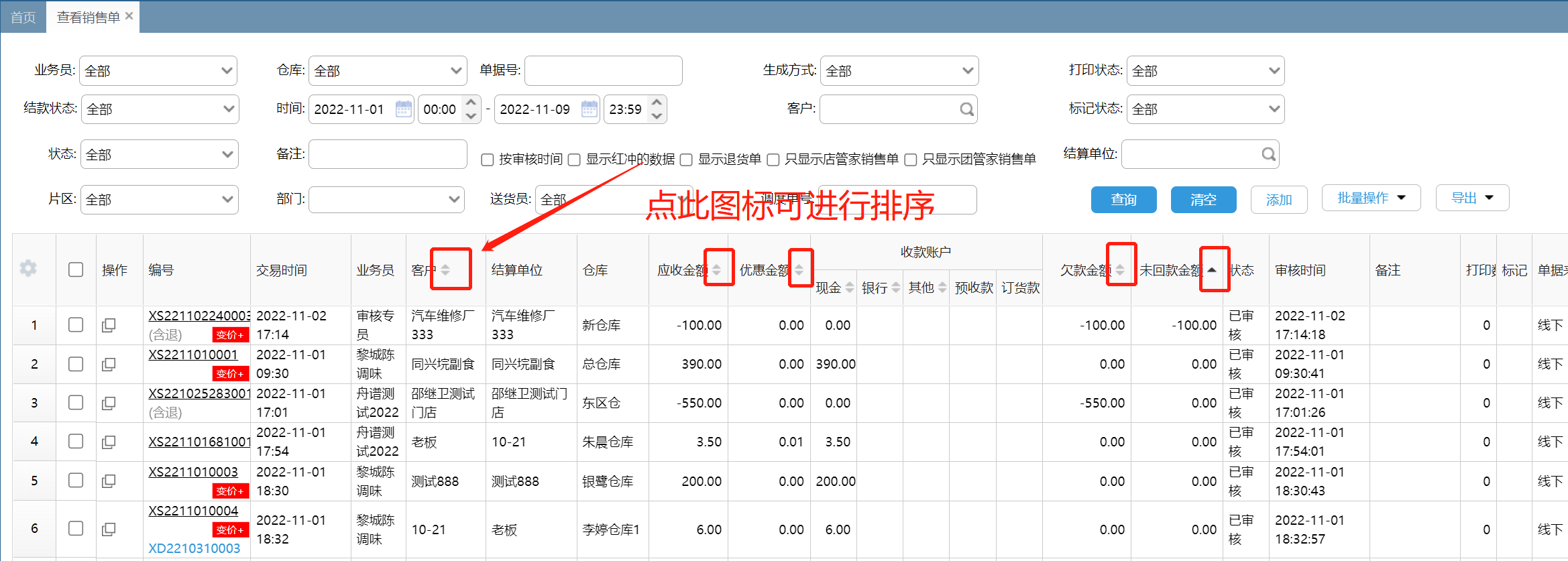Open order link XS221101681001
1568x561 pixels.
pyautogui.click(x=199, y=442)
